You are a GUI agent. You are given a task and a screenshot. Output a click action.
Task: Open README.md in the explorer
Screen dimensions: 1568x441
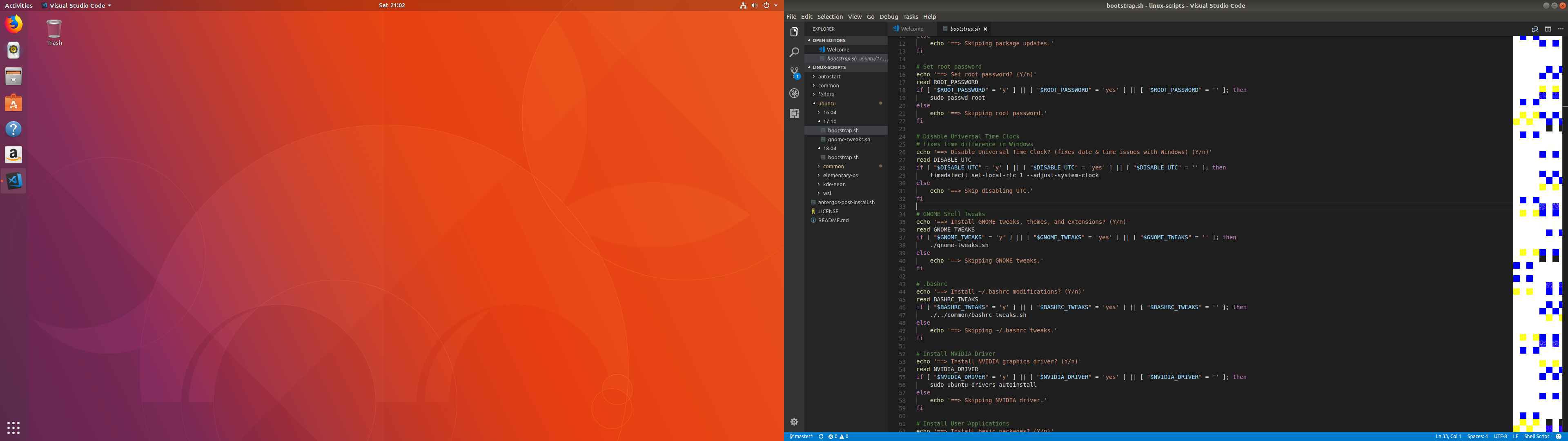pos(846,220)
